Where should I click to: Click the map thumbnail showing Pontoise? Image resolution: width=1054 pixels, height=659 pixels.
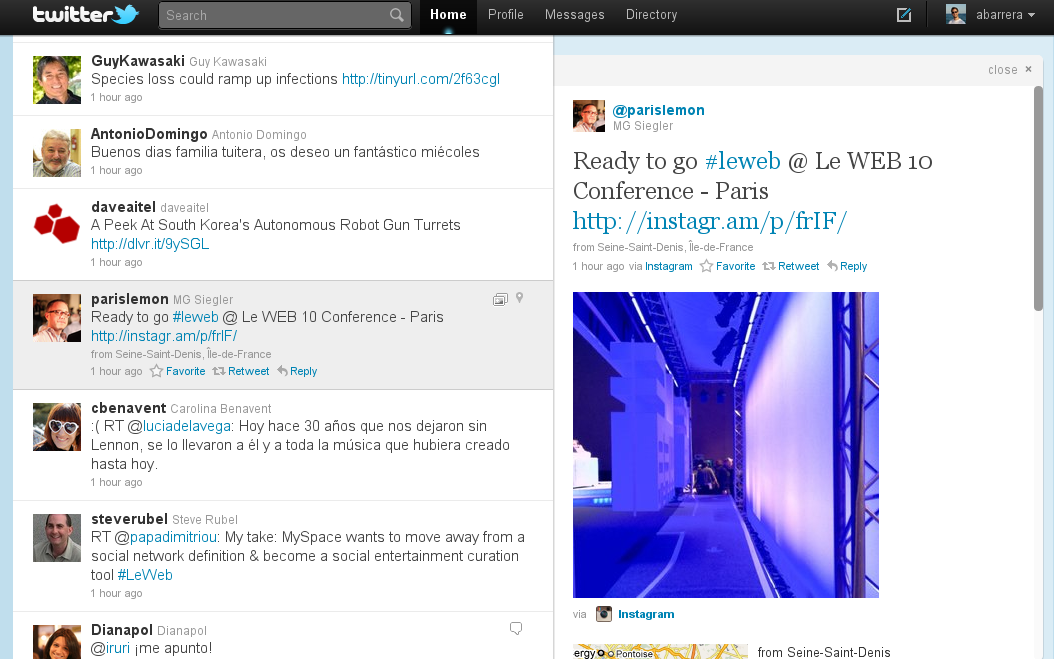(x=660, y=652)
